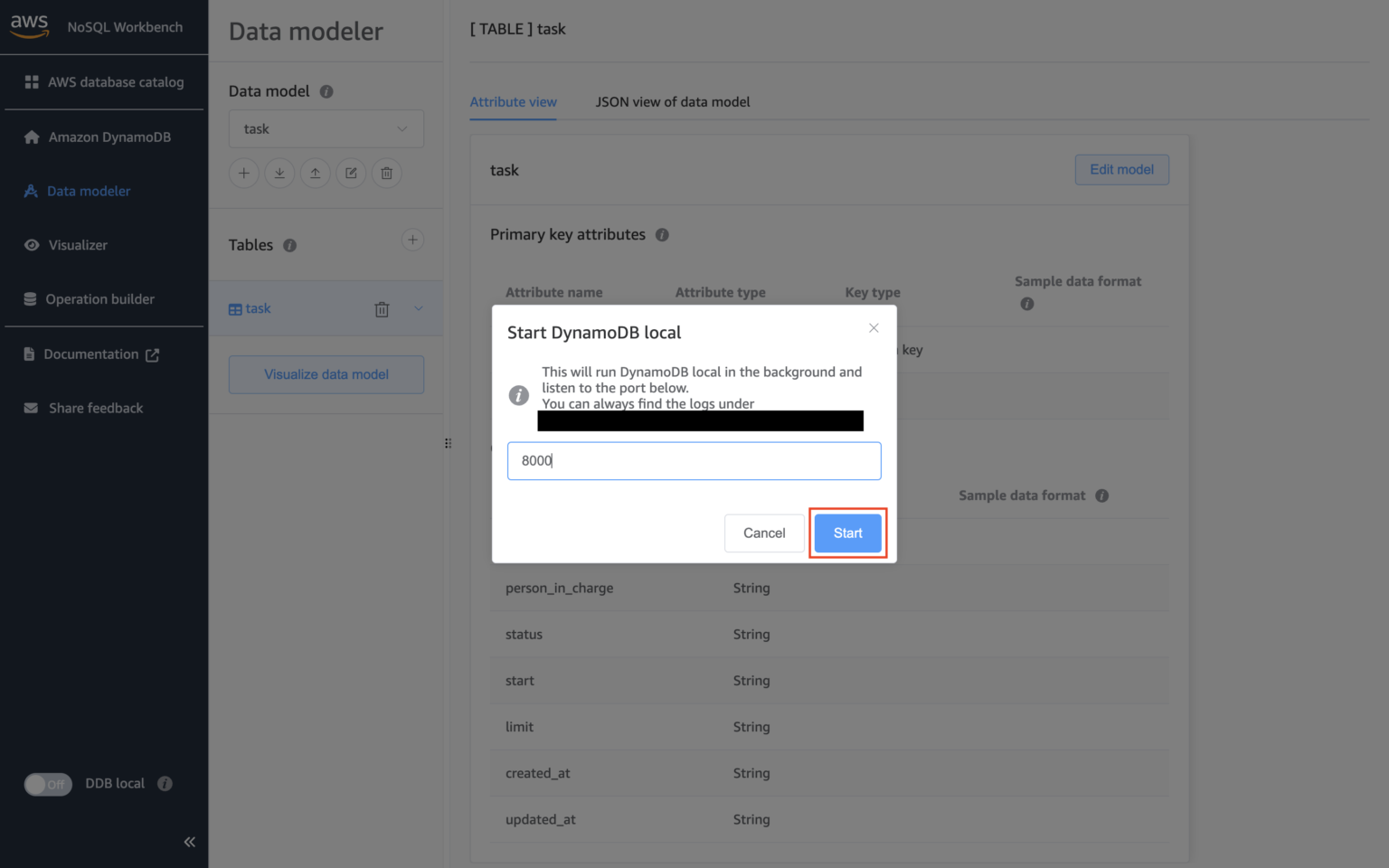
Task: Open the Operation builder from the sidebar
Action: tap(99, 298)
